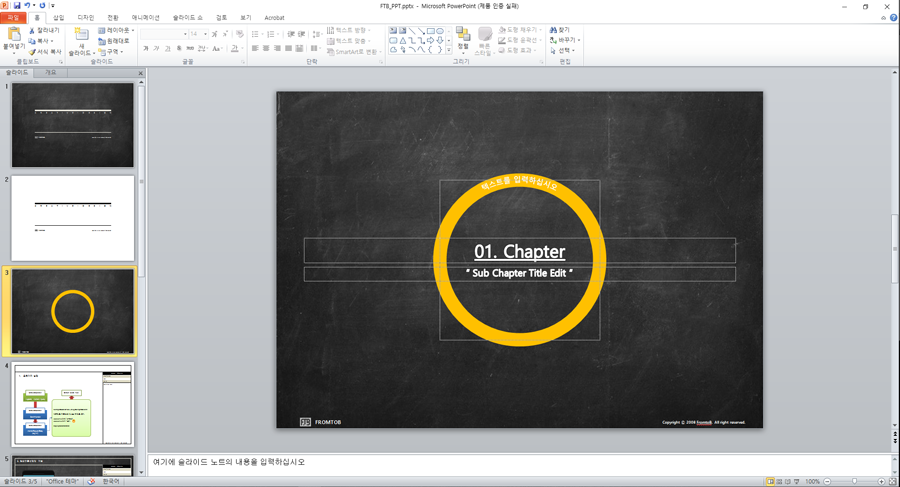Switch to Normal view in status bar
This screenshot has width=900, height=487.
point(769,481)
